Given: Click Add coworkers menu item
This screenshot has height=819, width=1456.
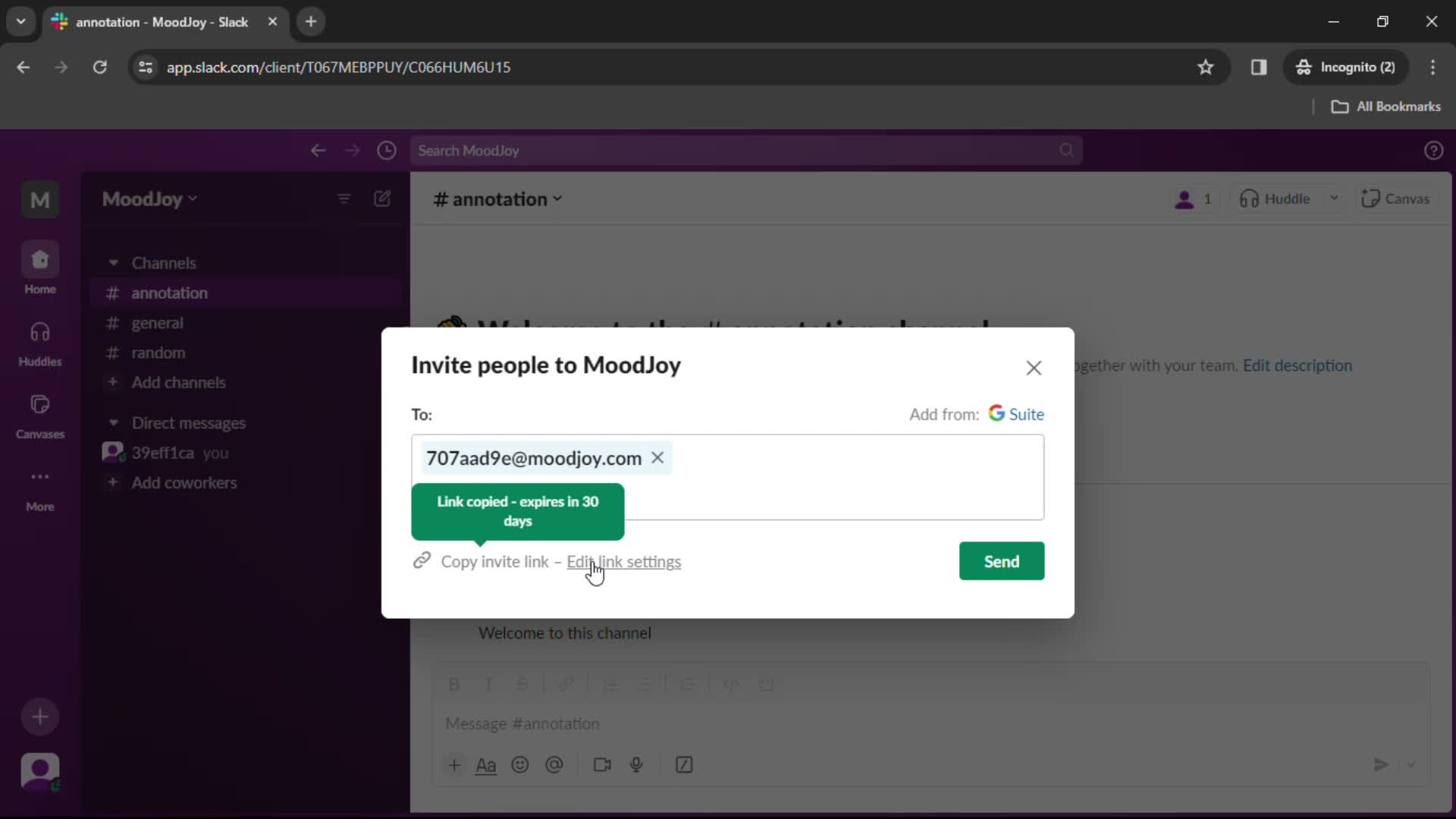Looking at the screenshot, I should click(184, 482).
